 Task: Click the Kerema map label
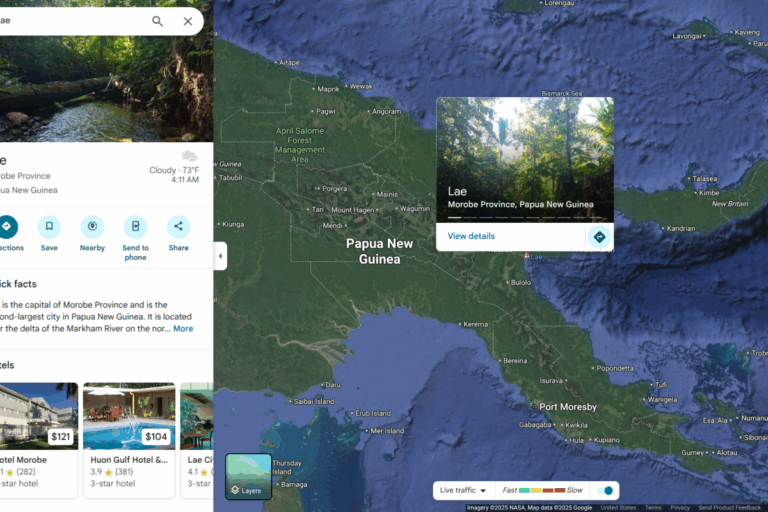tap(476, 324)
